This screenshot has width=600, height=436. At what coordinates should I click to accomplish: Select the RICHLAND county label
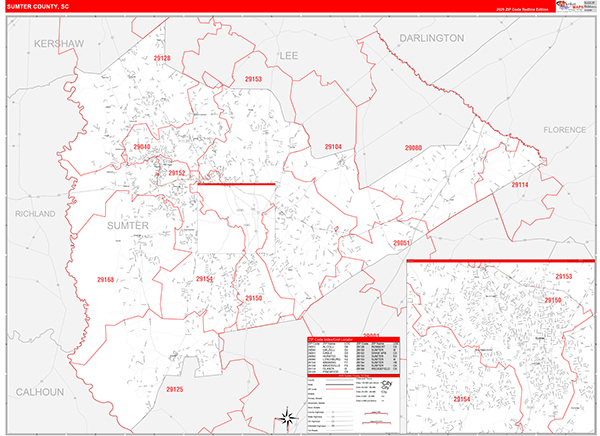point(35,214)
